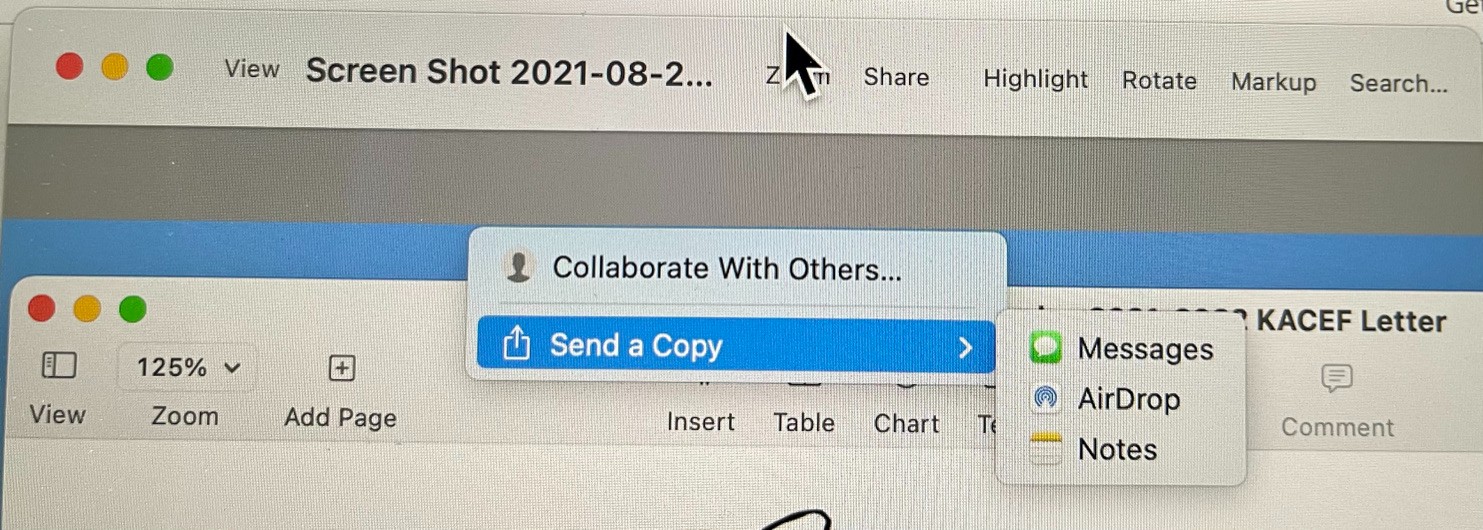Click the Chart toolbar button
Image resolution: width=1483 pixels, height=530 pixels.
pos(906,423)
